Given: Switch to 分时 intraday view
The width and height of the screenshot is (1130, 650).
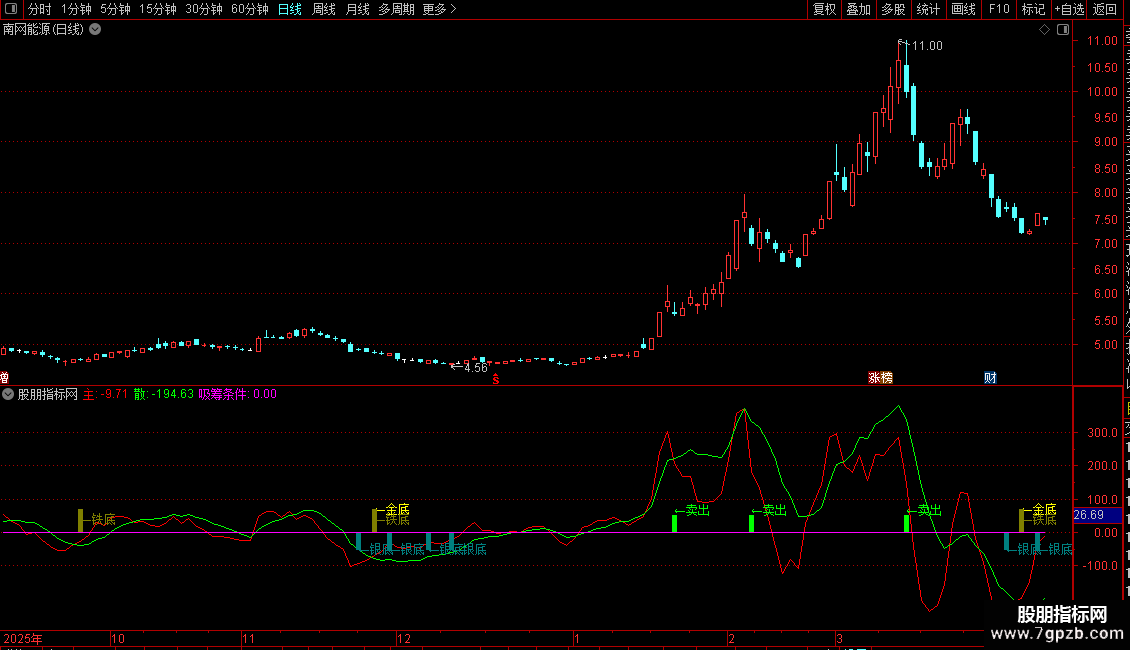Looking at the screenshot, I should [40, 9].
